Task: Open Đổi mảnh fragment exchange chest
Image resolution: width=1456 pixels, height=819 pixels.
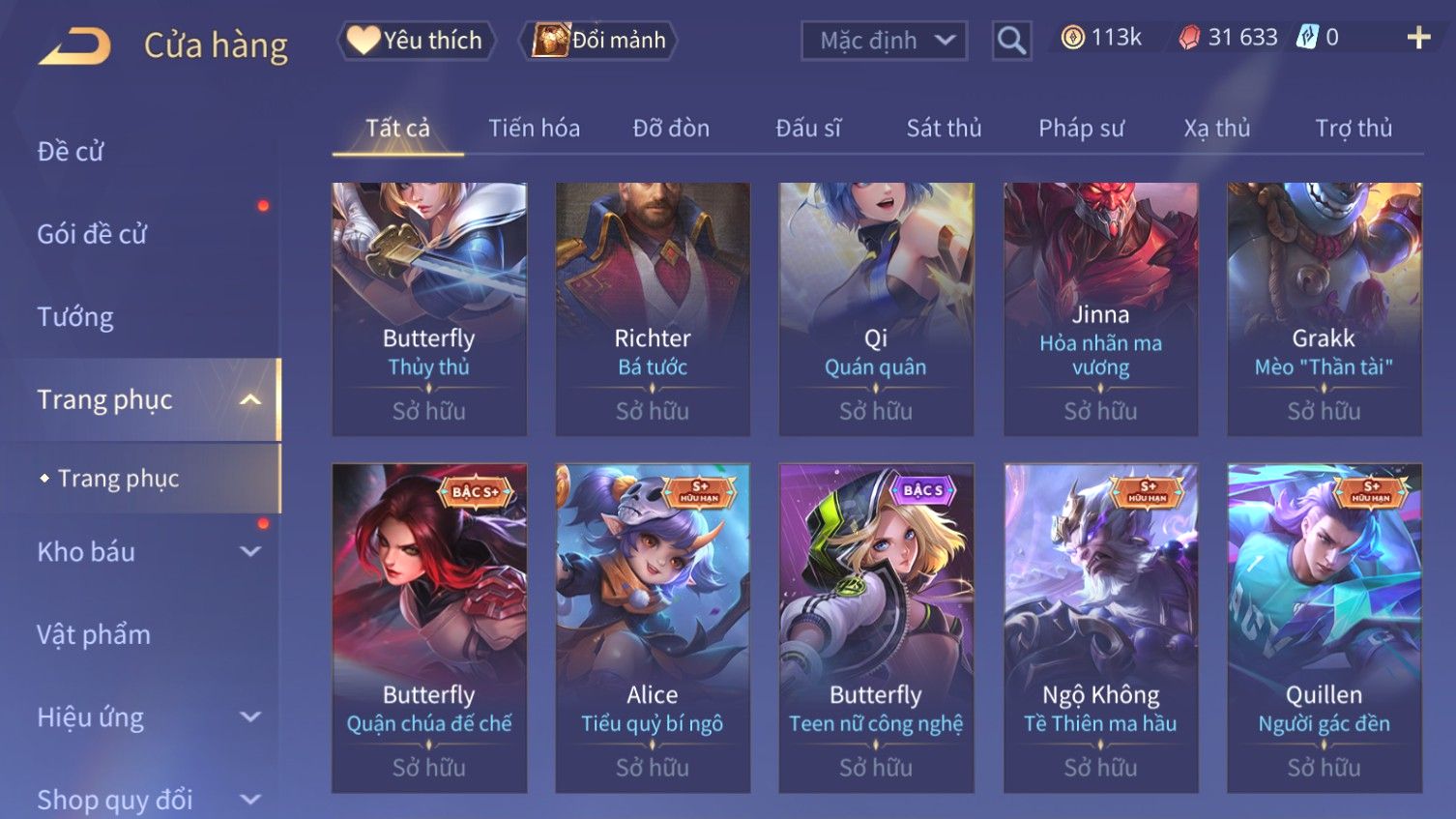Action: pos(598,41)
